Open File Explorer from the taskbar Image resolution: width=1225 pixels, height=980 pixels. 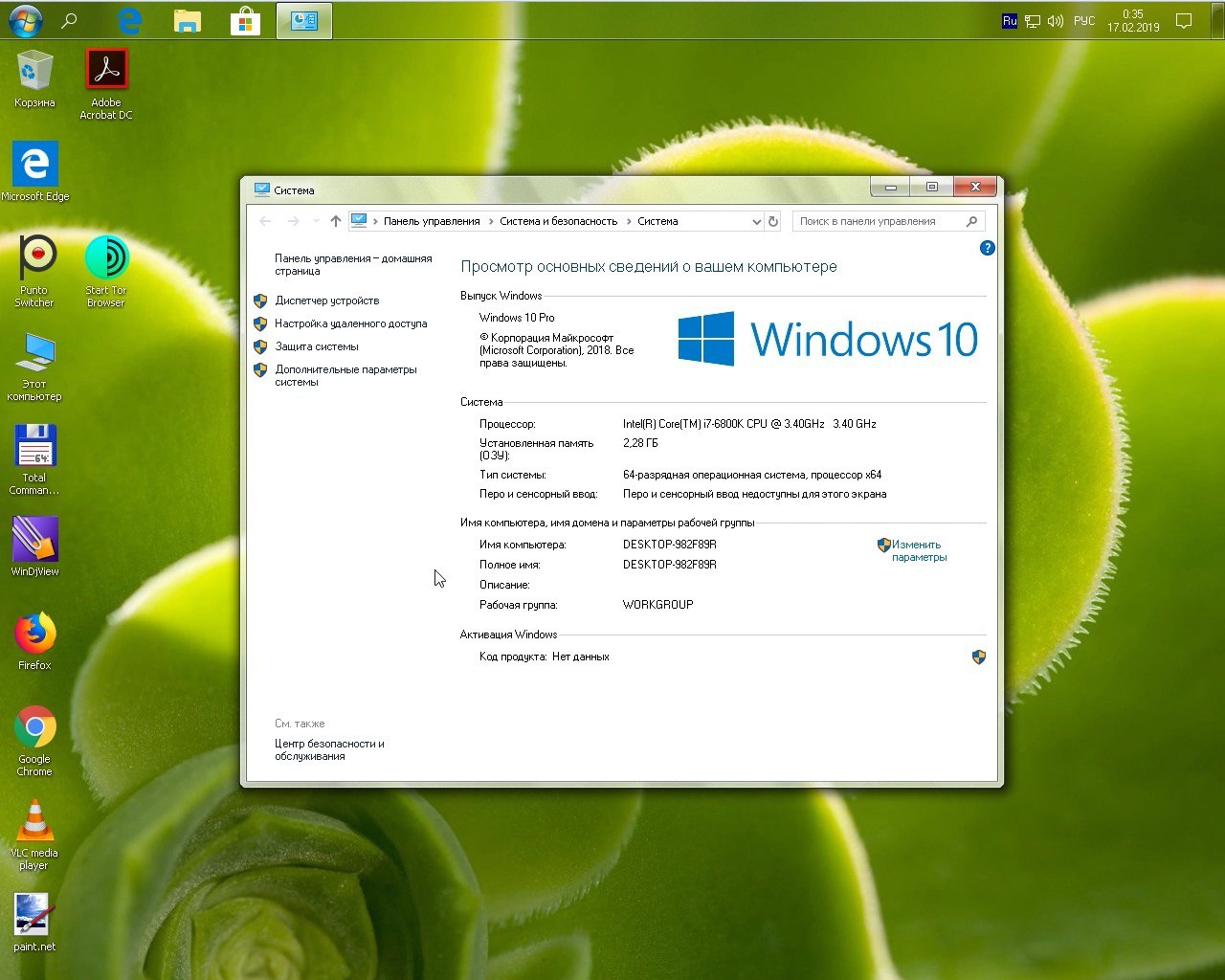pyautogui.click(x=188, y=21)
